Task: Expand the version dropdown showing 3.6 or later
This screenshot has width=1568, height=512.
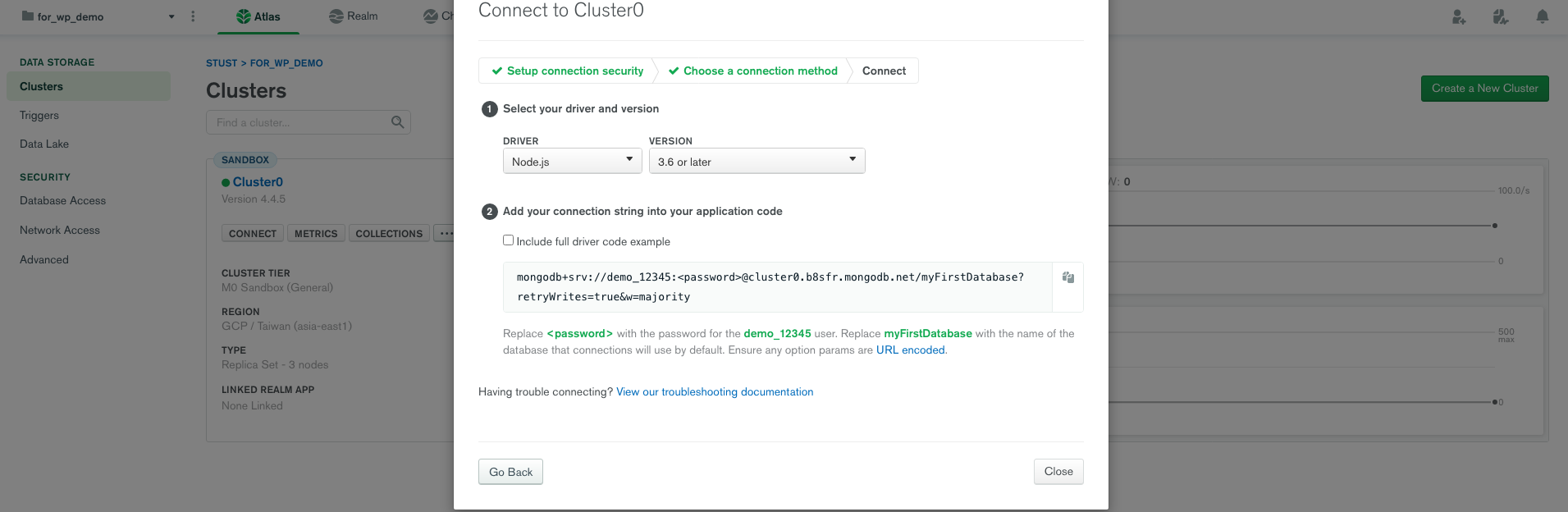Action: [757, 161]
